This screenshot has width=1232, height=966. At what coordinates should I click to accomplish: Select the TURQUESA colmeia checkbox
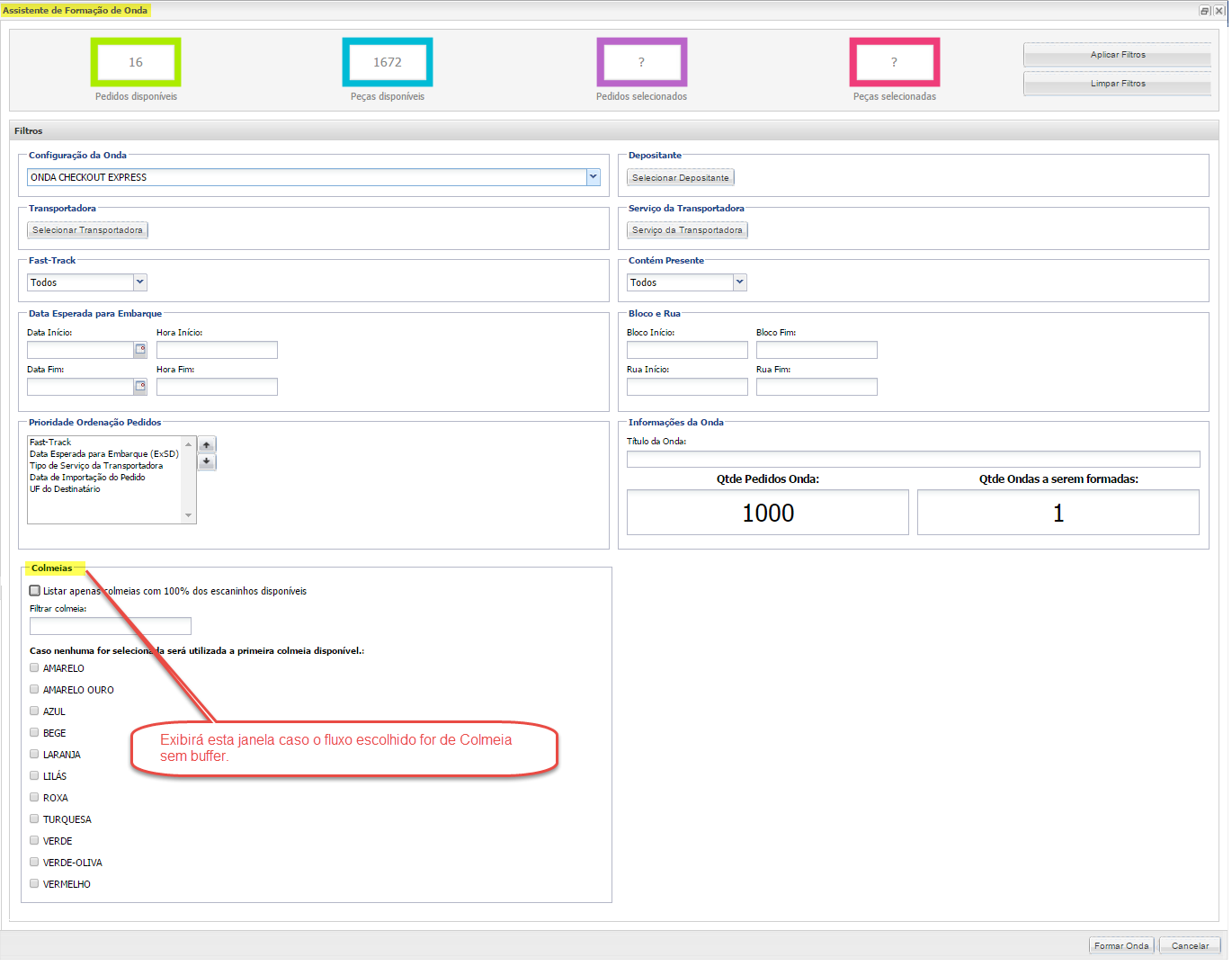coord(34,819)
